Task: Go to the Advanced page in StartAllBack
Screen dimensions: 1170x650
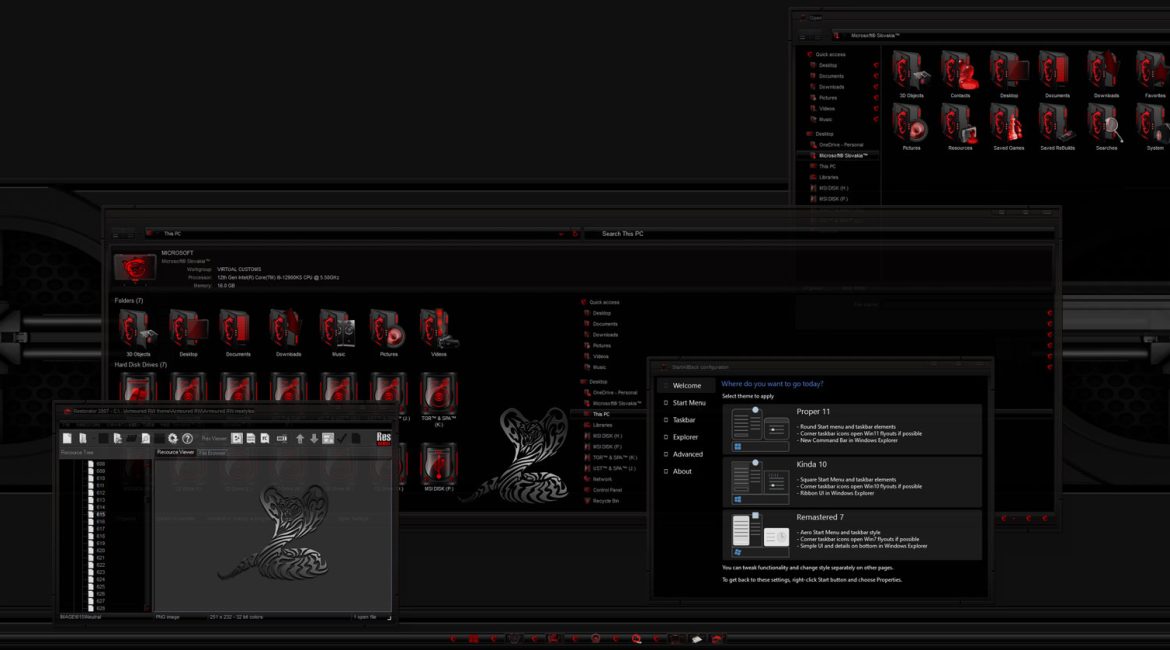Action: pos(687,454)
